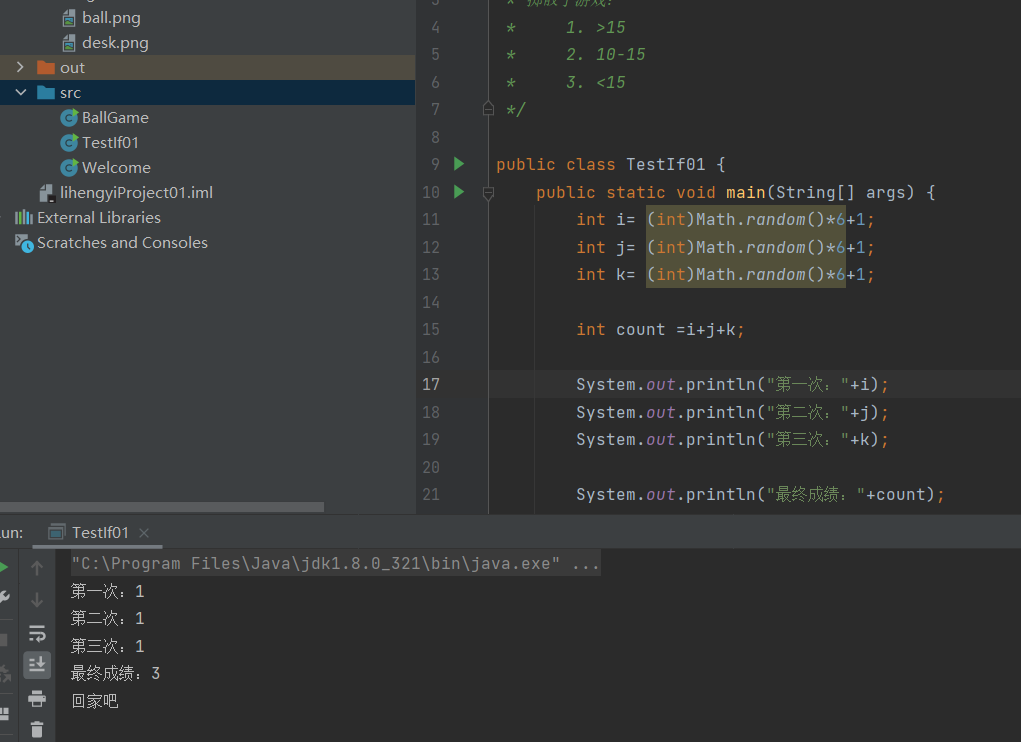Click console output line '最终成绩: 3'
The height and width of the screenshot is (742, 1021).
coord(115,674)
